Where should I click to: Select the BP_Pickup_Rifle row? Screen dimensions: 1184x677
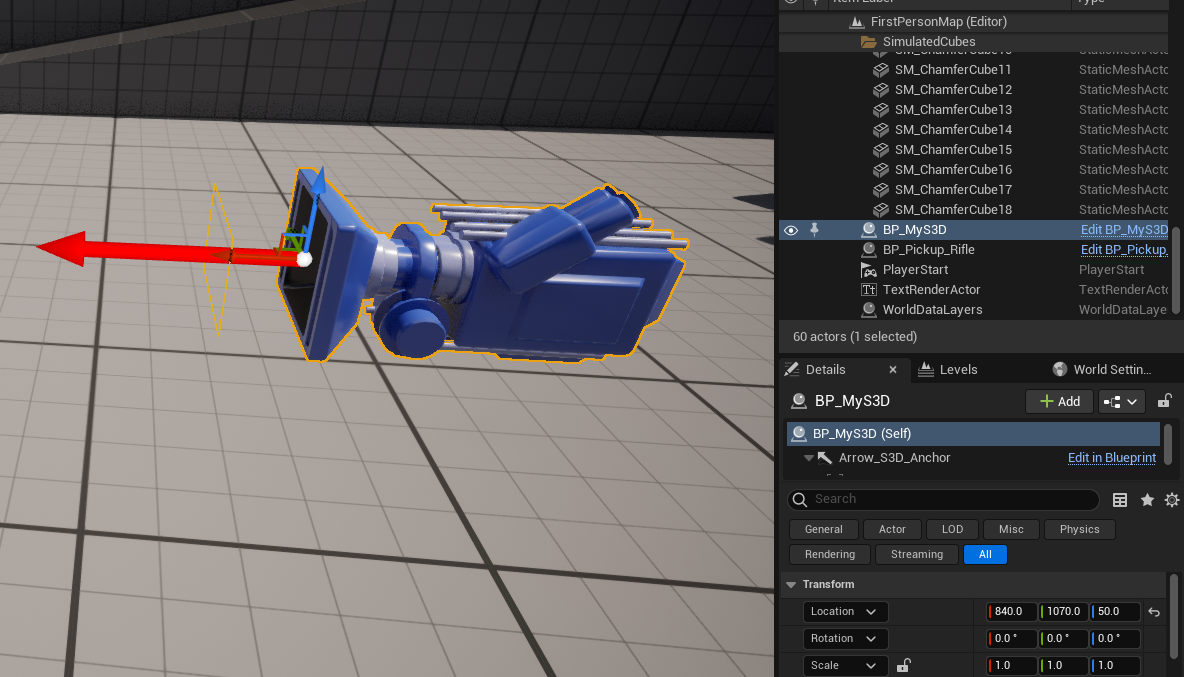(x=974, y=250)
